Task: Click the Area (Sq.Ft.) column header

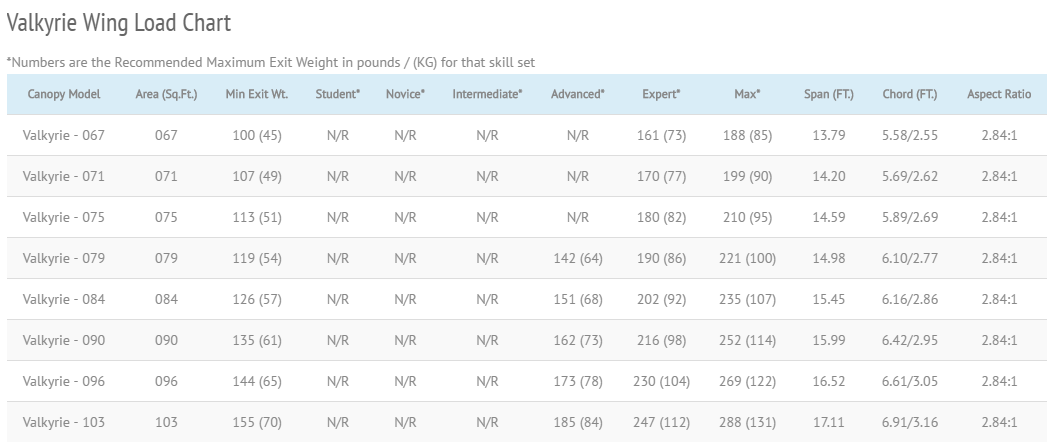Action: (166, 94)
